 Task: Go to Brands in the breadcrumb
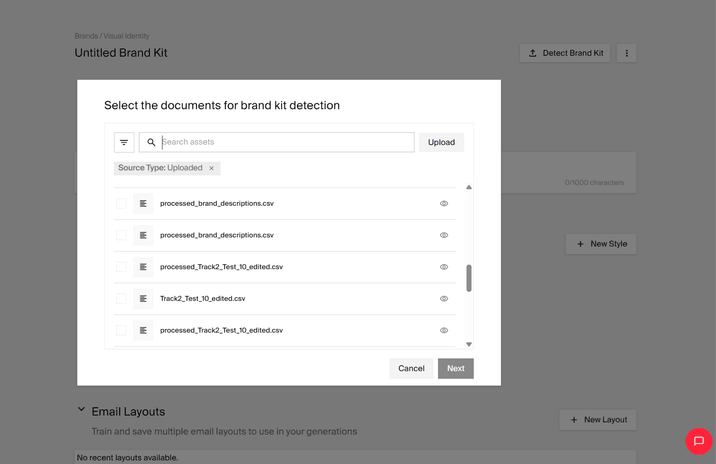click(x=86, y=36)
